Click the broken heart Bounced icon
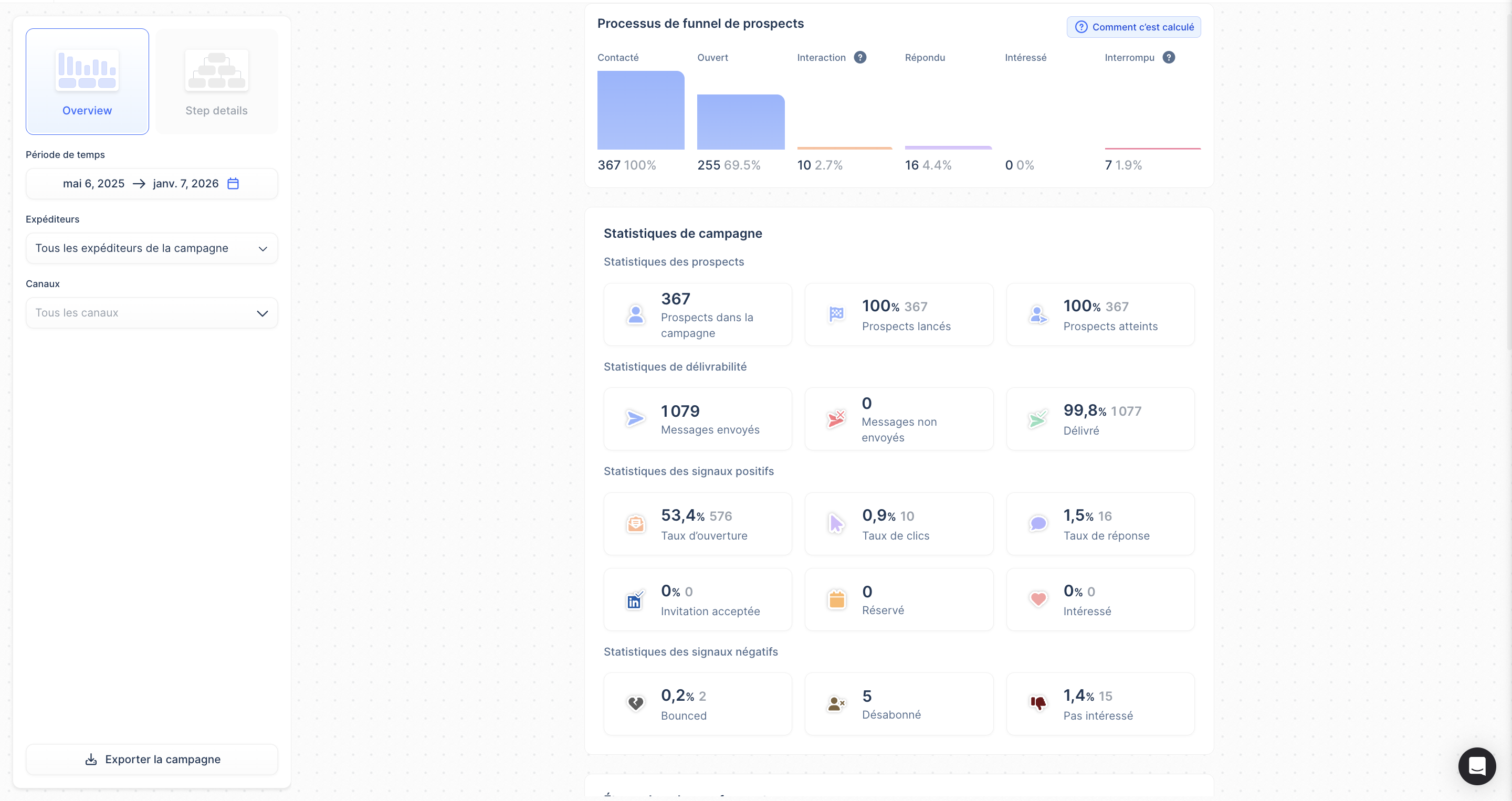The height and width of the screenshot is (801, 1512). click(x=635, y=703)
